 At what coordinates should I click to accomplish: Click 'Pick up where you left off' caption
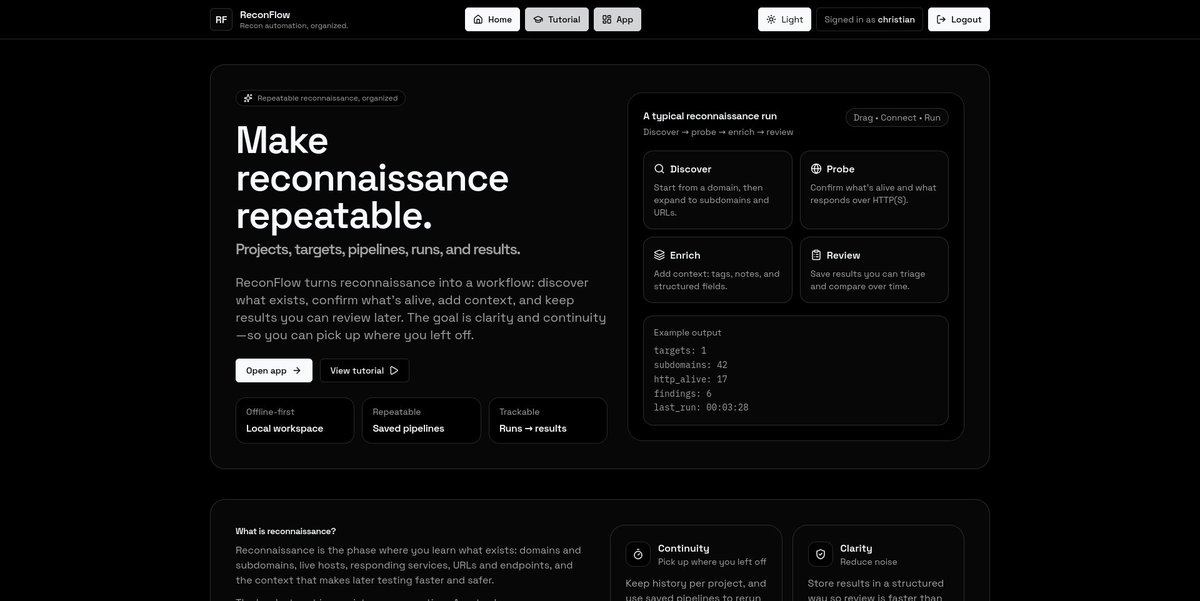(x=713, y=562)
